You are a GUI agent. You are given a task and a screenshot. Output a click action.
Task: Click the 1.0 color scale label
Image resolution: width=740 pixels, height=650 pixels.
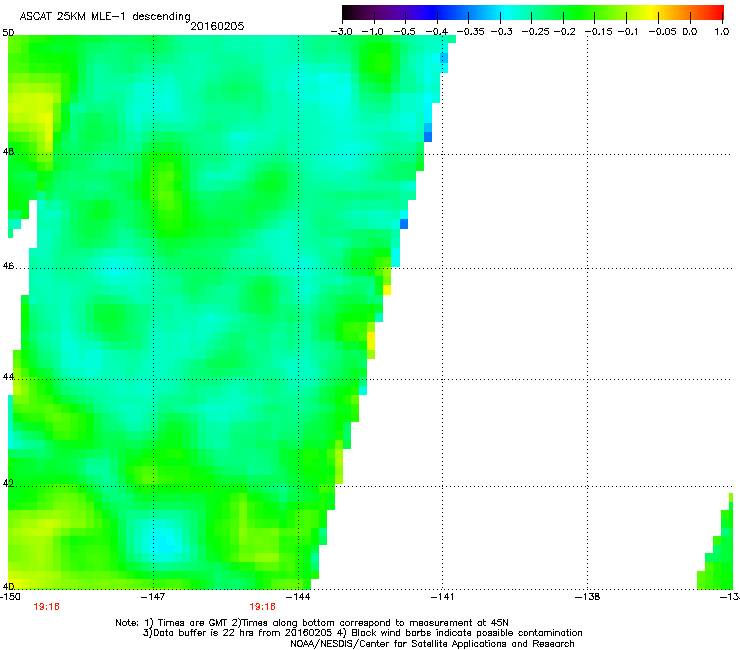coord(722,32)
